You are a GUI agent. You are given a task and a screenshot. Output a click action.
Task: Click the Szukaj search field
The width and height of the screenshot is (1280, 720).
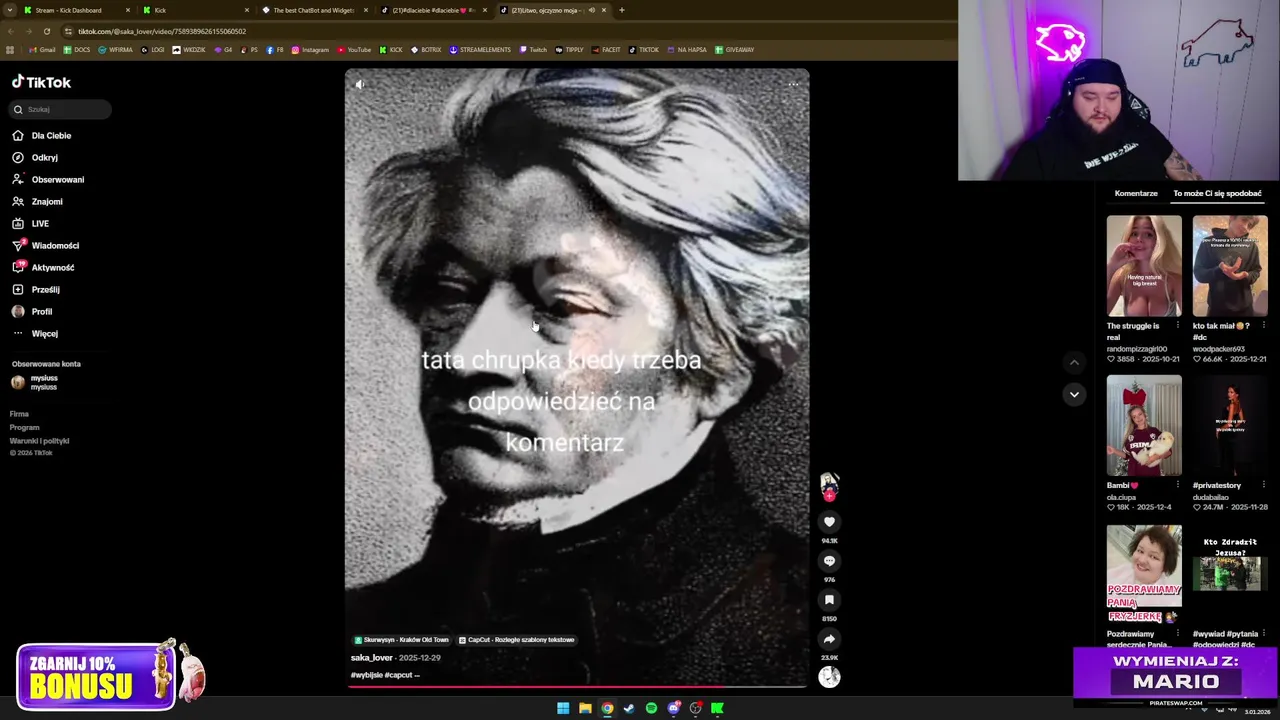pos(61,109)
